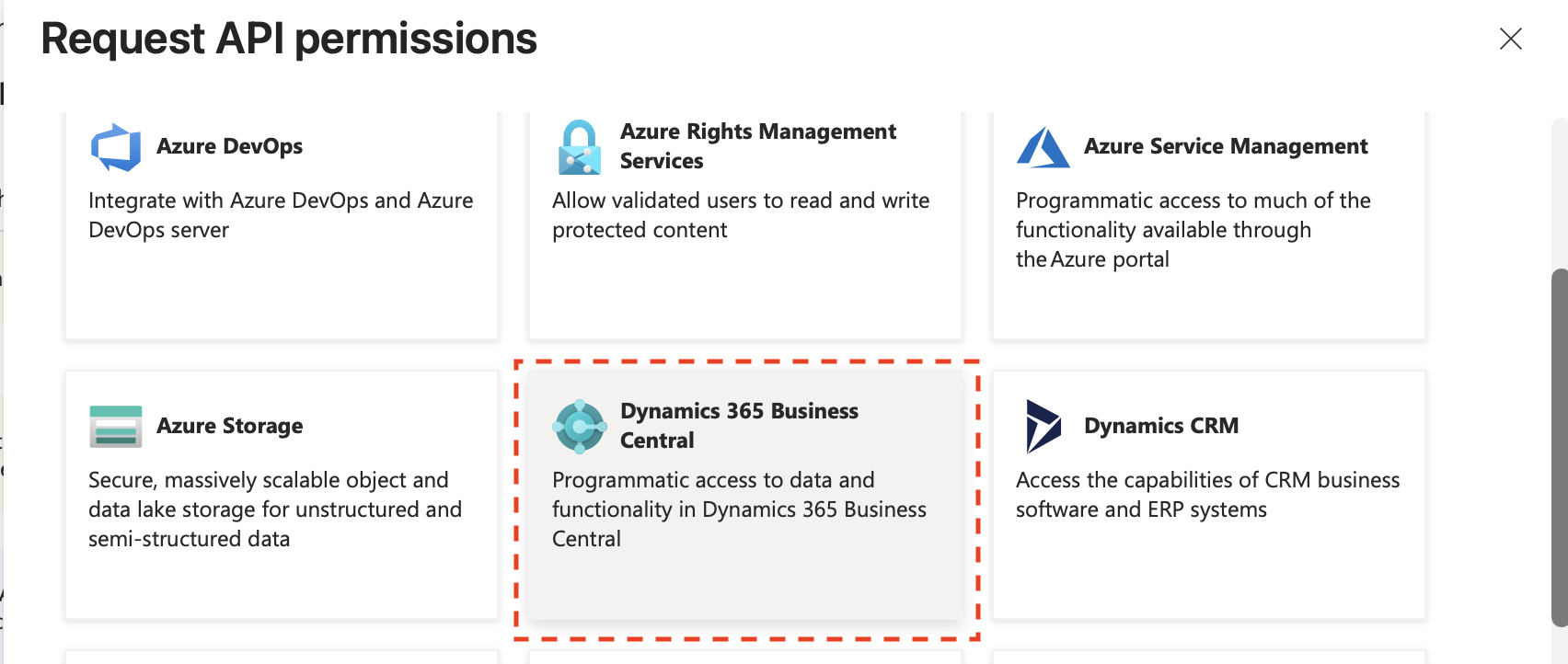Click Dynamics 365 Business Central description
1568x664 pixels.
click(739, 509)
